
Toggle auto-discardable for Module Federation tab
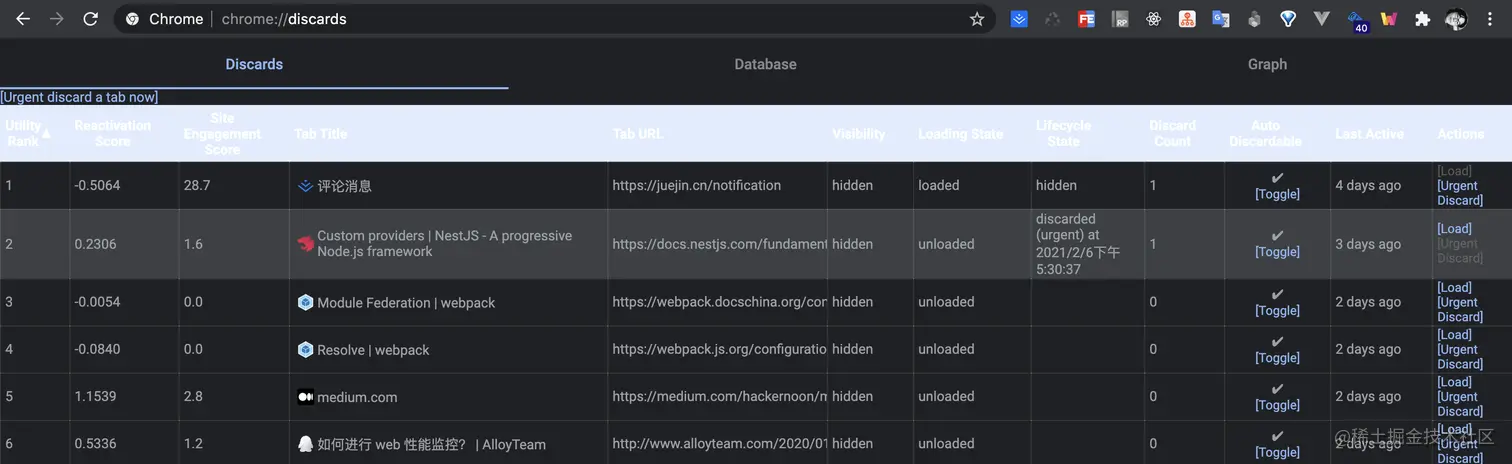tap(1277, 310)
